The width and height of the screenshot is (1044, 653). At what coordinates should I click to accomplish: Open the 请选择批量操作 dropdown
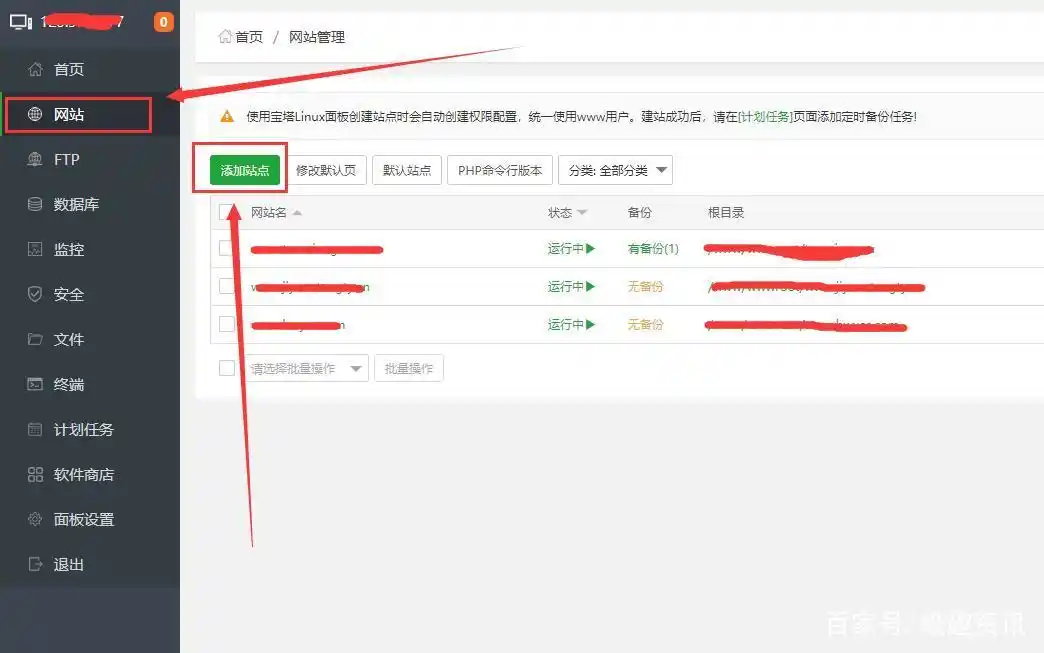(306, 368)
